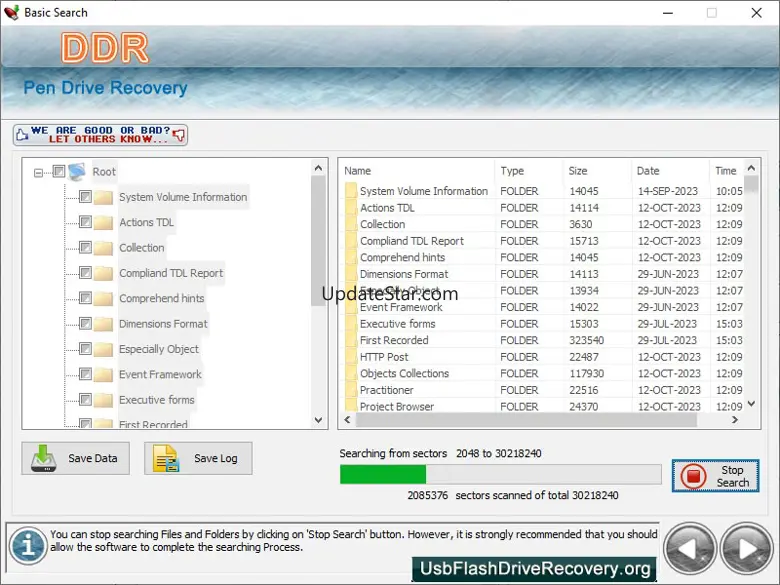Screen dimensions: 780x585
Task: Click the Root computer icon in tree
Action: point(77,171)
